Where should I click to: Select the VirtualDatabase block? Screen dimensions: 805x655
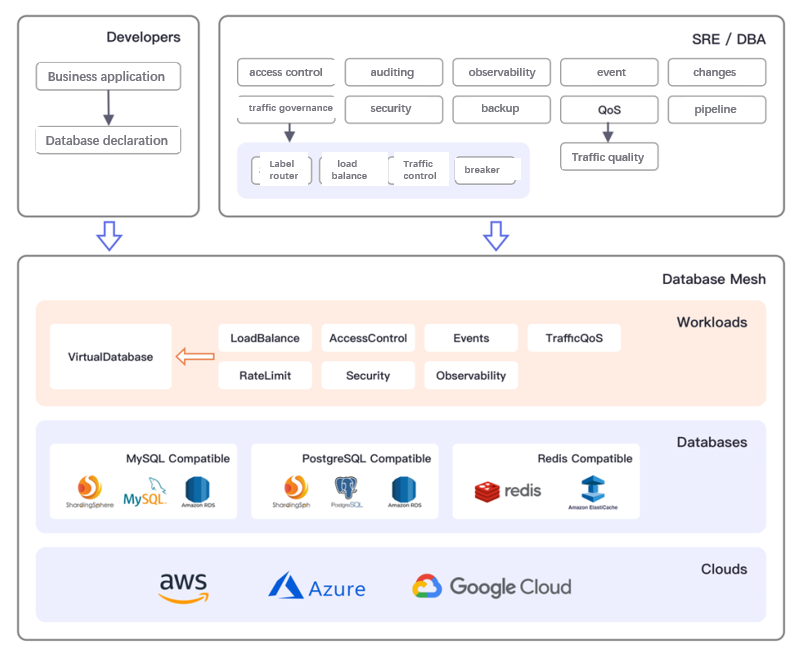110,356
